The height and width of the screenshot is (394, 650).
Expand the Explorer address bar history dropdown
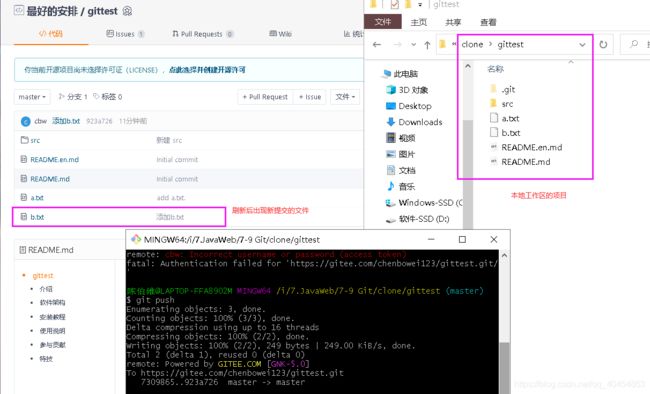[x=582, y=44]
